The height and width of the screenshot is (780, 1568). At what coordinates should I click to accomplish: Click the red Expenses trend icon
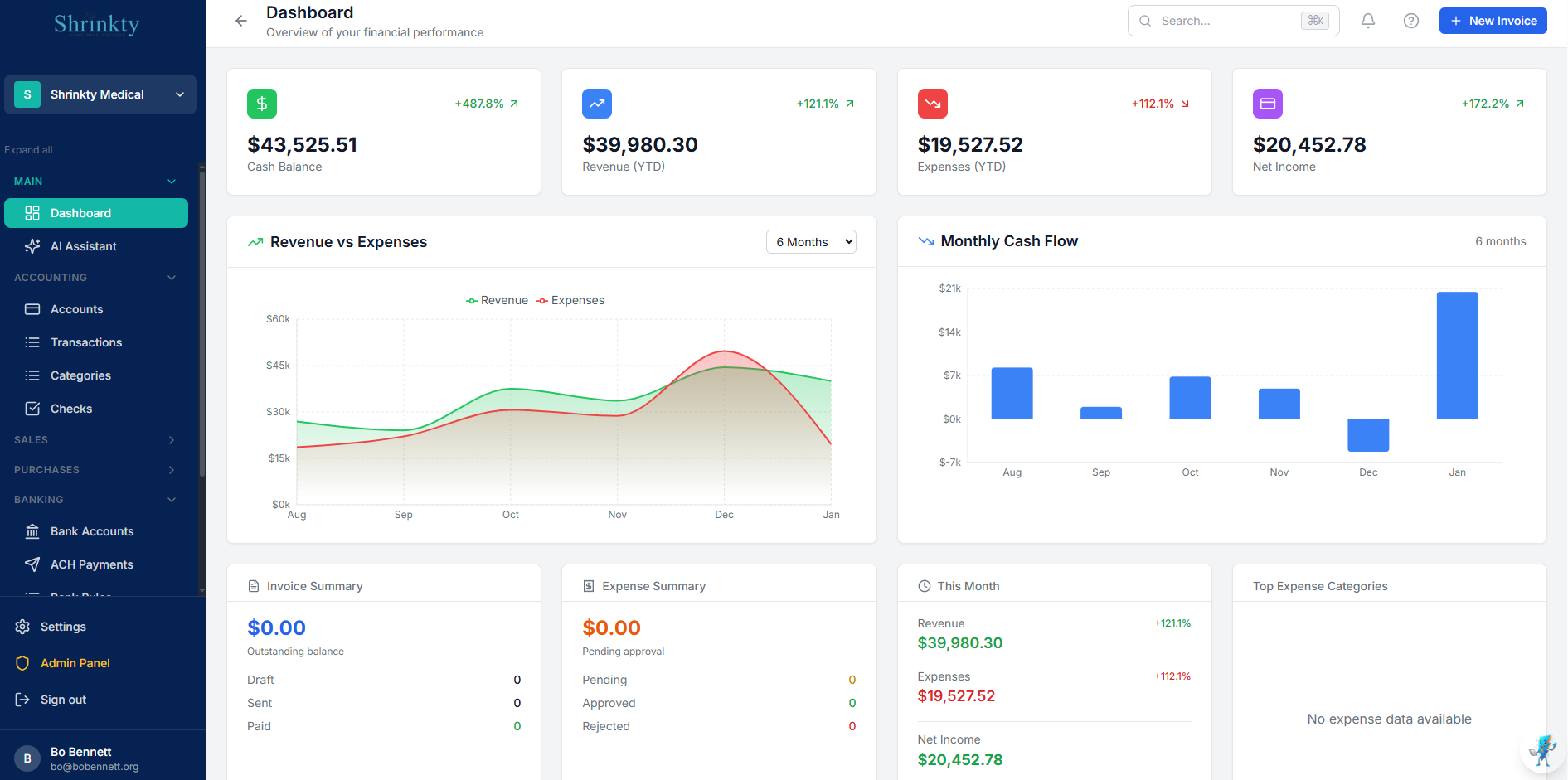(932, 104)
